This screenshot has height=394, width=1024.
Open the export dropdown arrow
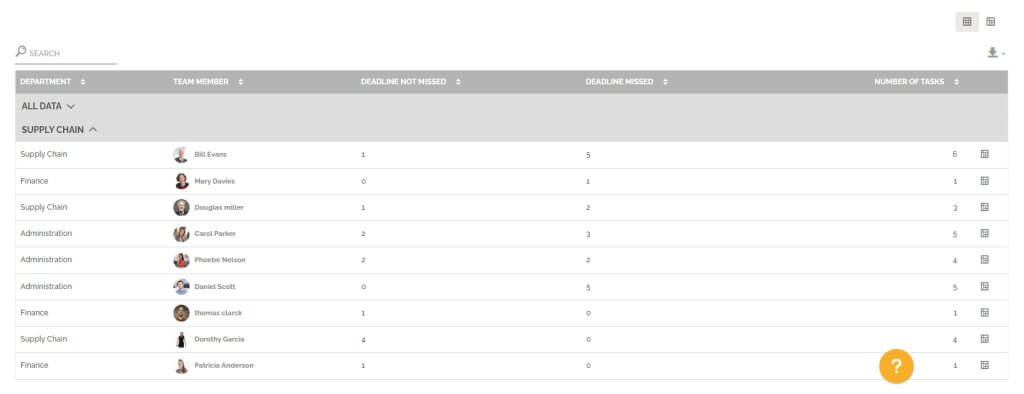tap(1003, 54)
